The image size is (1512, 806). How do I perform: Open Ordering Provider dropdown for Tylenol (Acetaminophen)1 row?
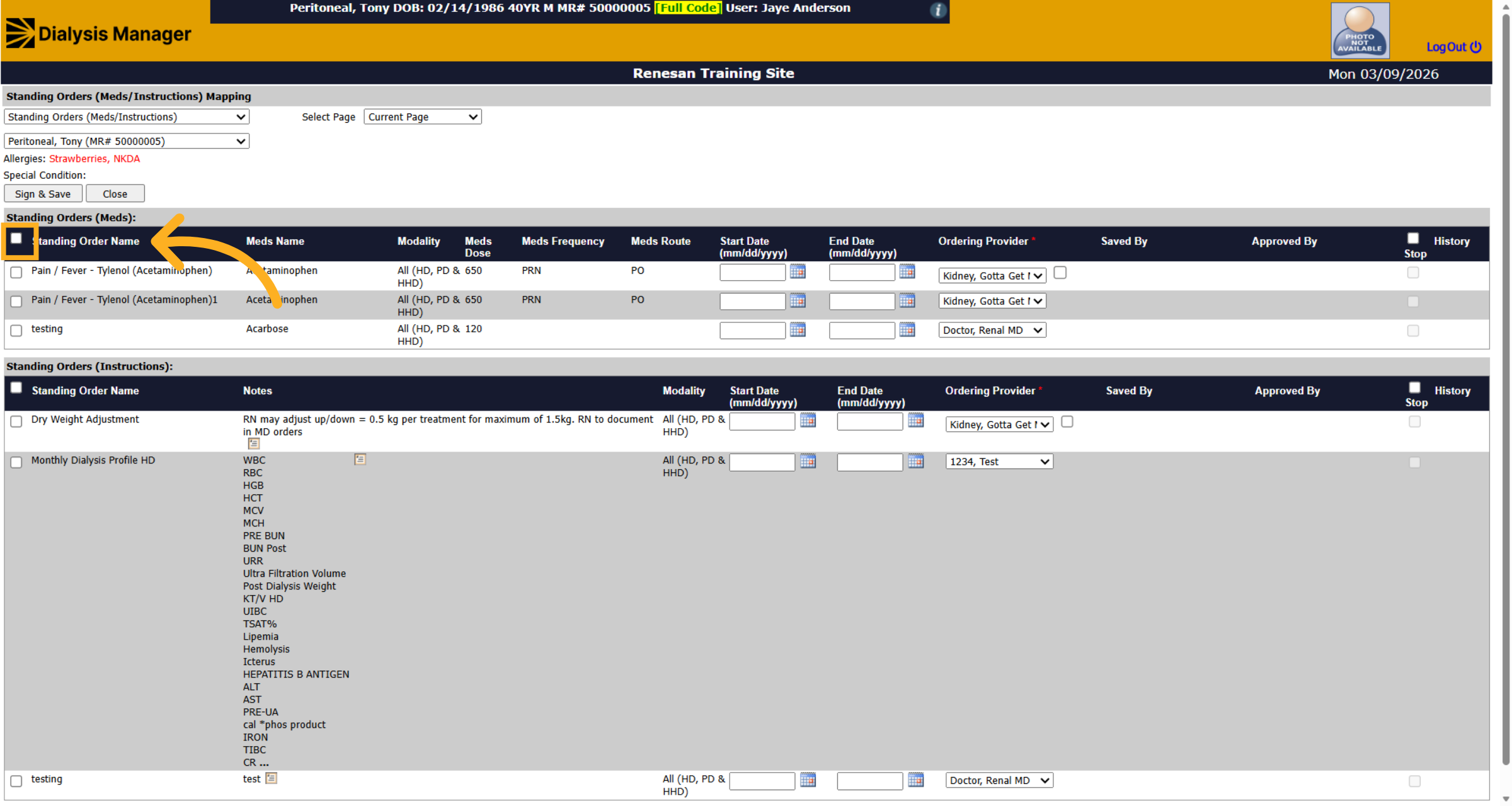pos(992,301)
